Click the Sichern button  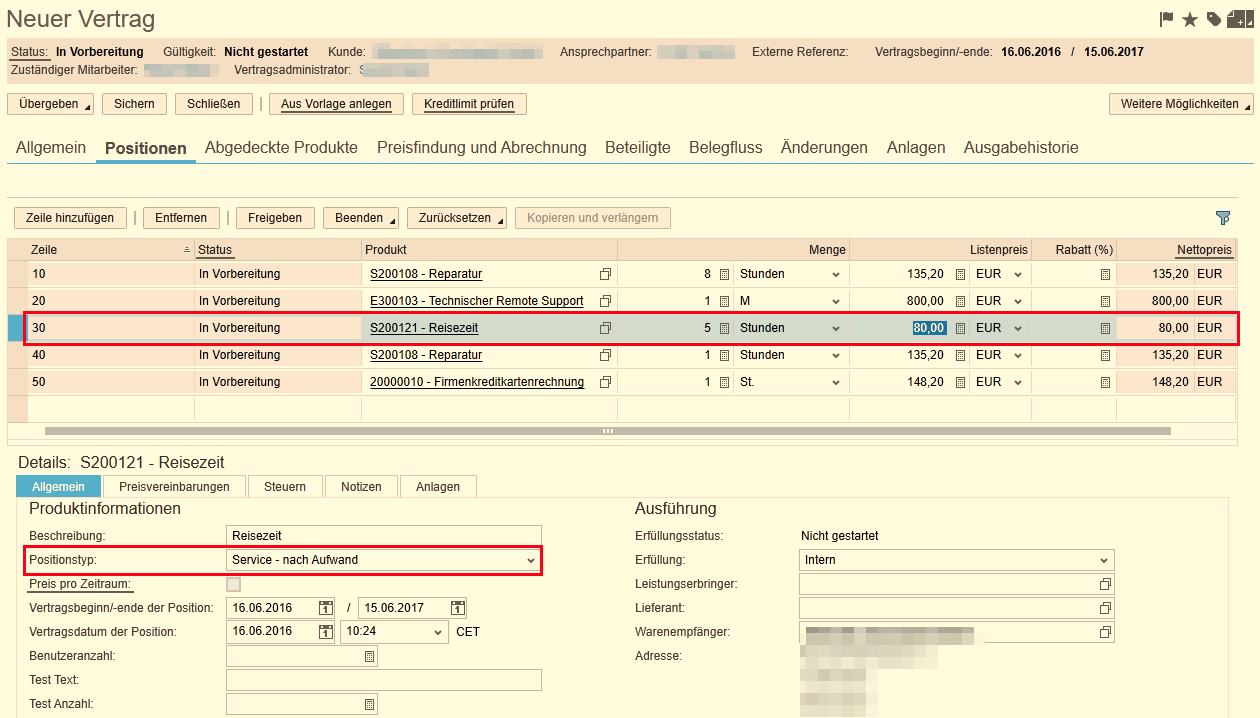pyautogui.click(x=134, y=104)
